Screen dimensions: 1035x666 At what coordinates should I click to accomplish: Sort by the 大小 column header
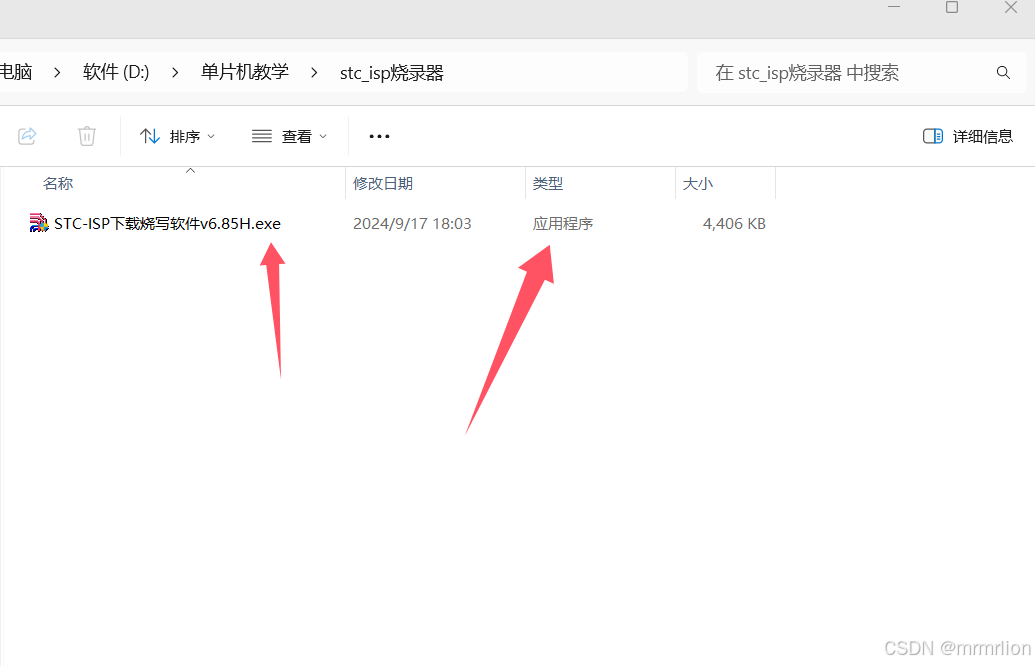tap(698, 183)
